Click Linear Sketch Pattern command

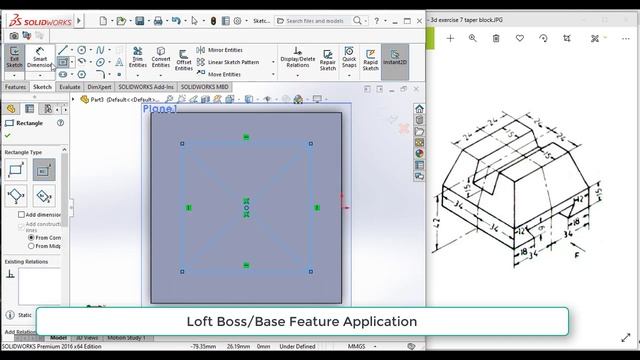[x=228, y=62]
